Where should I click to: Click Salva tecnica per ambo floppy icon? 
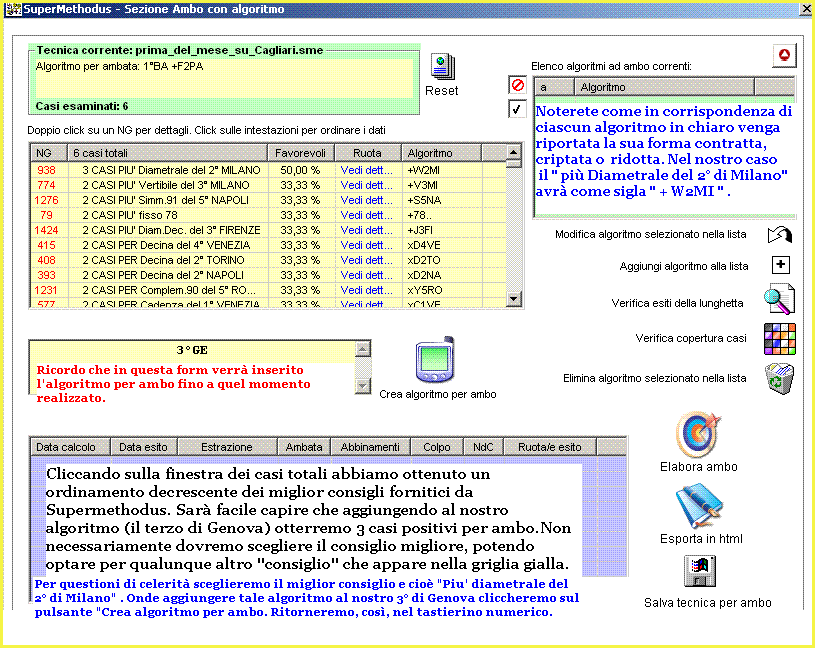(700, 572)
